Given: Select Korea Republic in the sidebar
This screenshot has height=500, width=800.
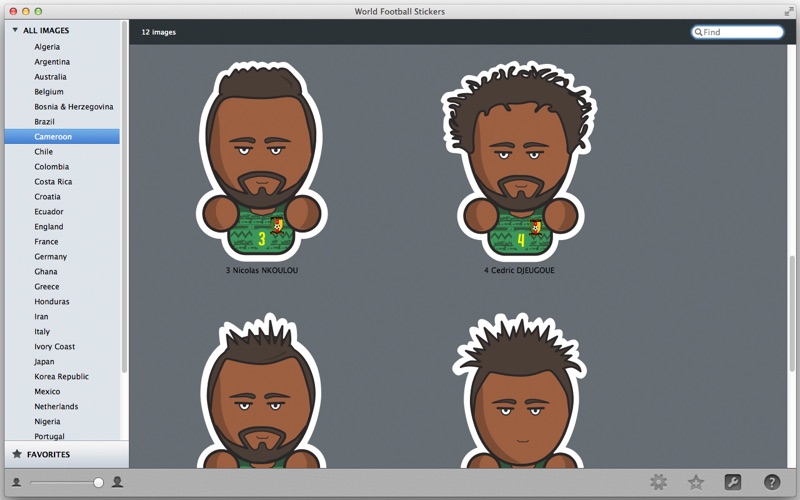Looking at the screenshot, I should [62, 377].
